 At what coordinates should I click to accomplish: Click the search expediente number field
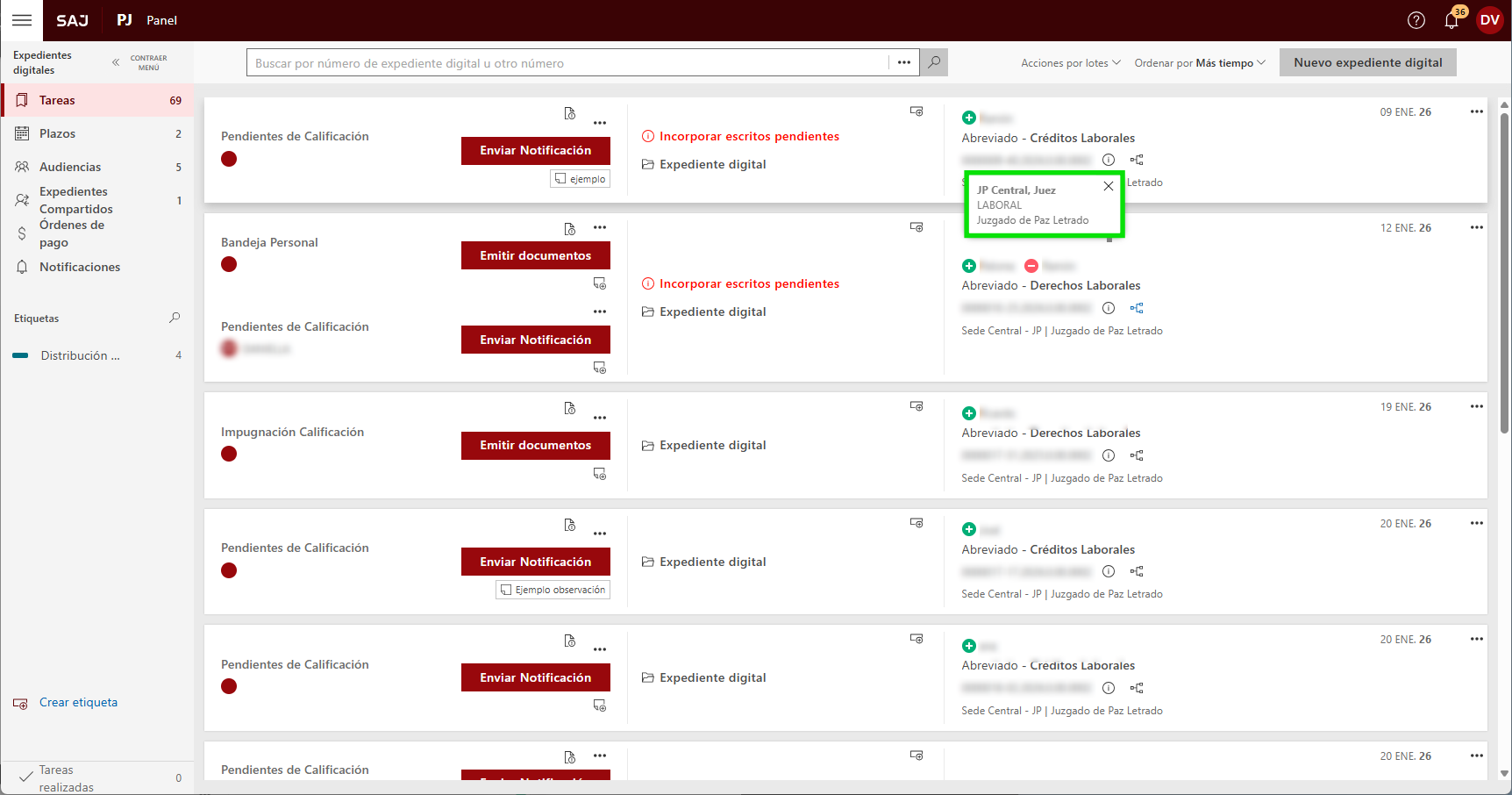tap(567, 63)
